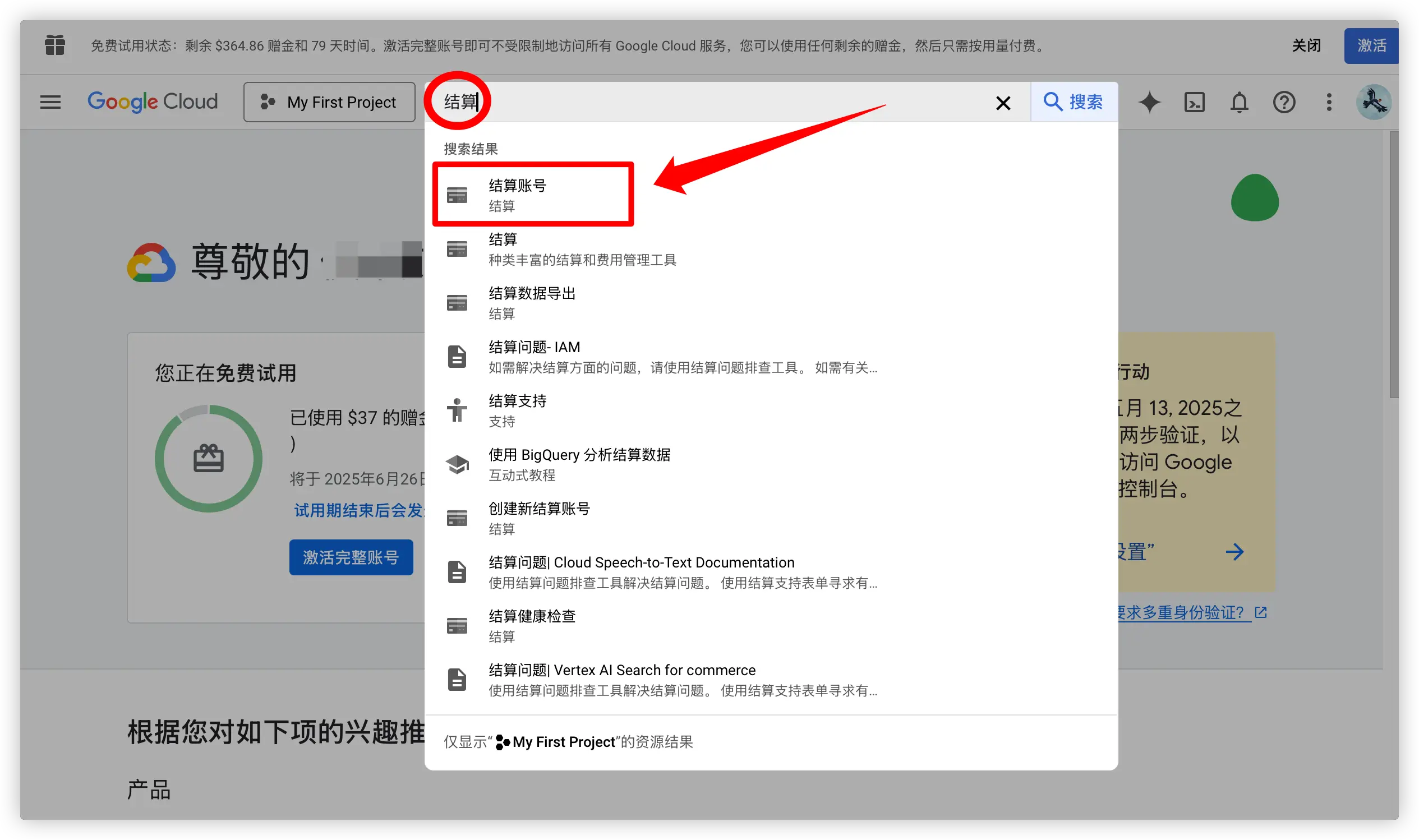The height and width of the screenshot is (840, 1419).
Task: Click the document icon beside Cloud Speech-to-Text result
Action: point(457,572)
